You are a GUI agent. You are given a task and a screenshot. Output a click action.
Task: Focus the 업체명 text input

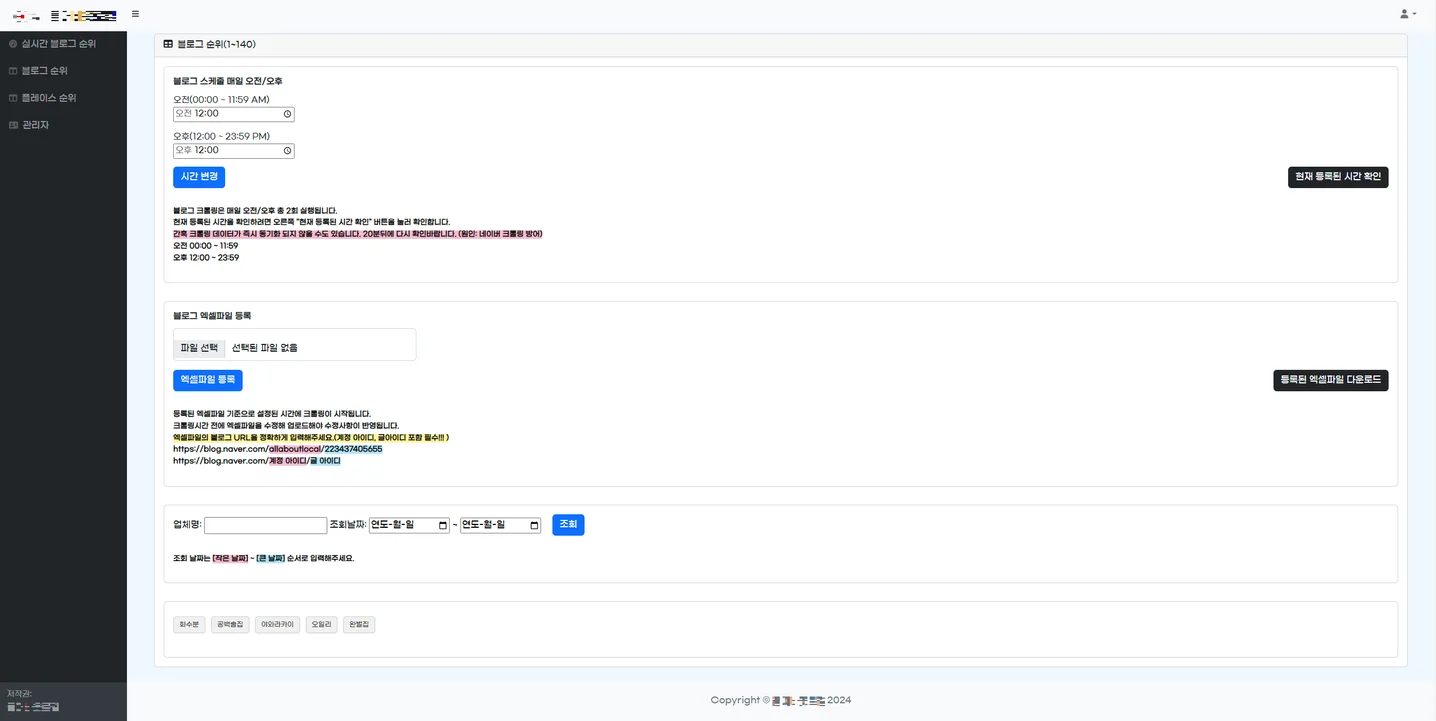(265, 525)
